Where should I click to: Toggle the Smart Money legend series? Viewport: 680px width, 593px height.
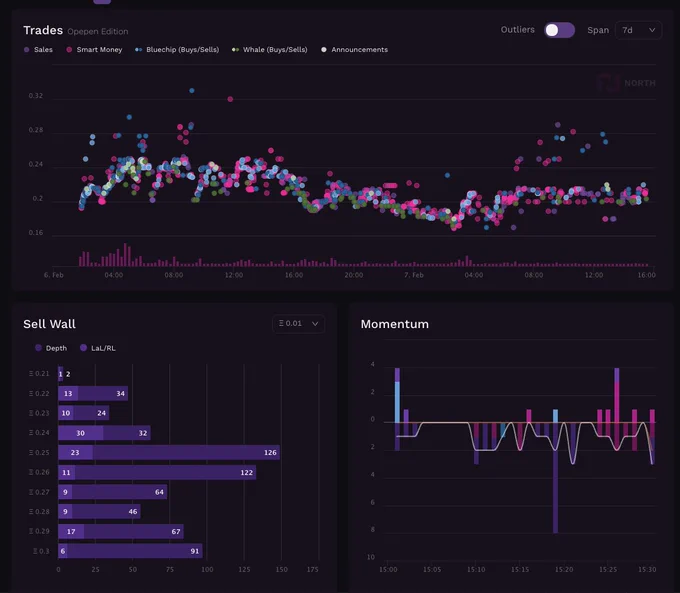pos(94,49)
